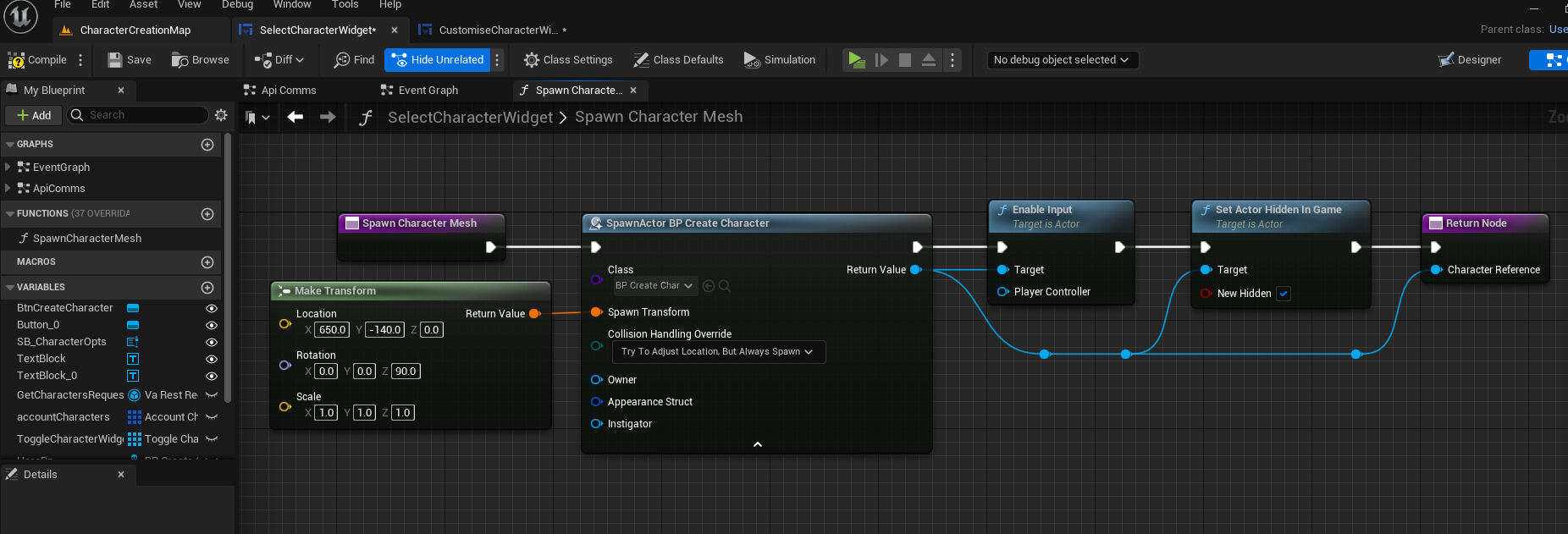Image resolution: width=1568 pixels, height=534 pixels.
Task: Open the Diff dropdown
Action: pyautogui.click(x=279, y=60)
